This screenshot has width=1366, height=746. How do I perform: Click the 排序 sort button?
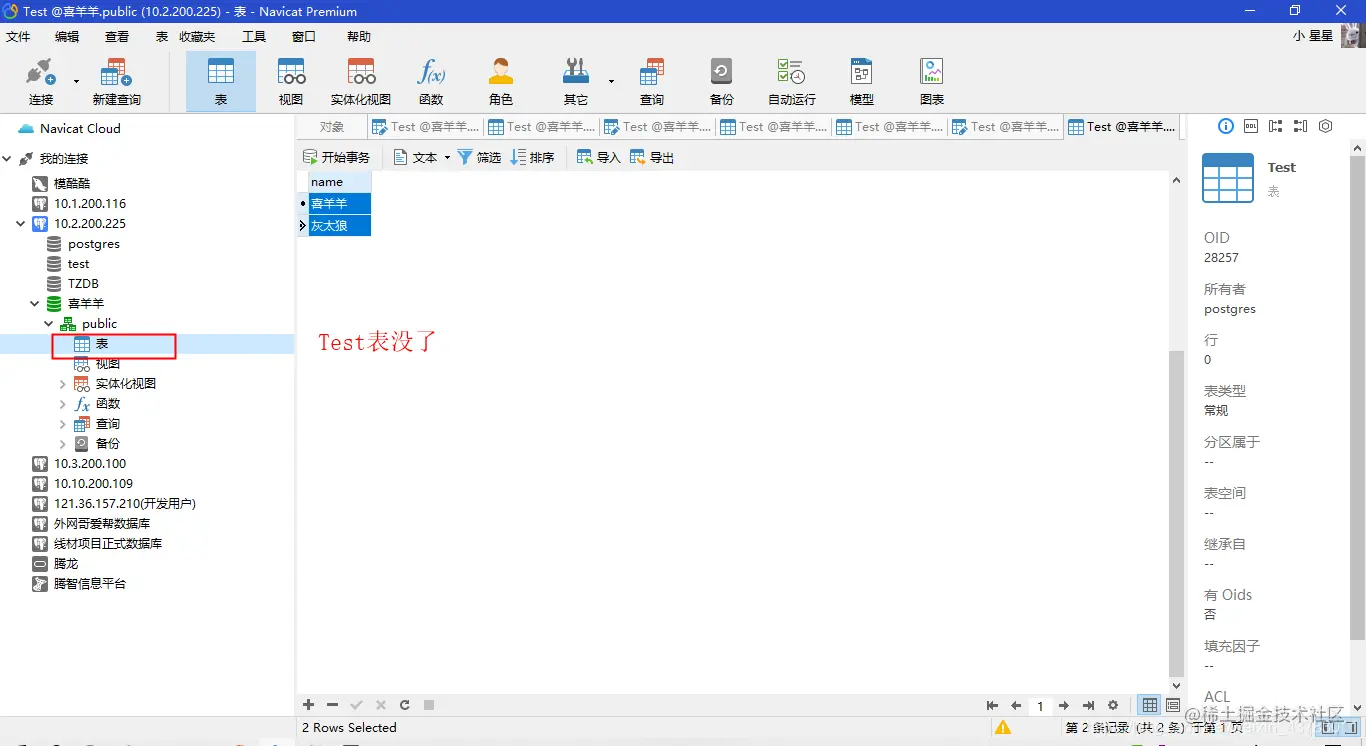coord(532,157)
